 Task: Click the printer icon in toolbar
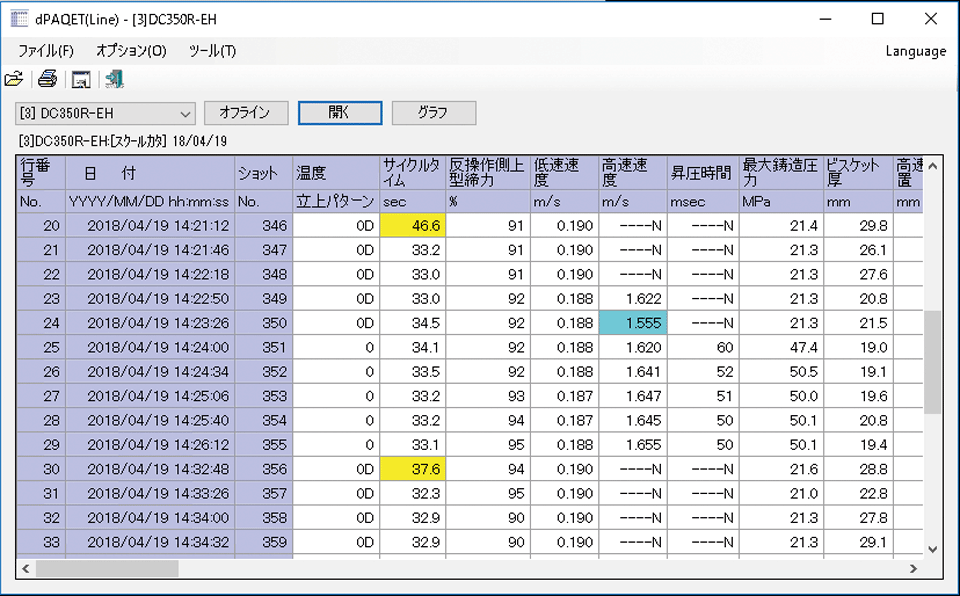click(x=47, y=80)
